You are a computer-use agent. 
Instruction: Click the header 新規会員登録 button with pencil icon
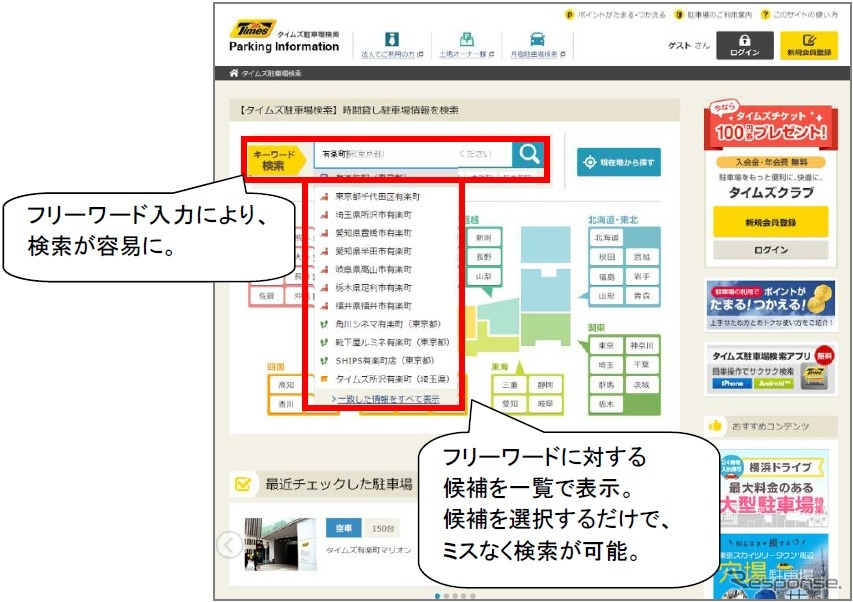[x=808, y=45]
